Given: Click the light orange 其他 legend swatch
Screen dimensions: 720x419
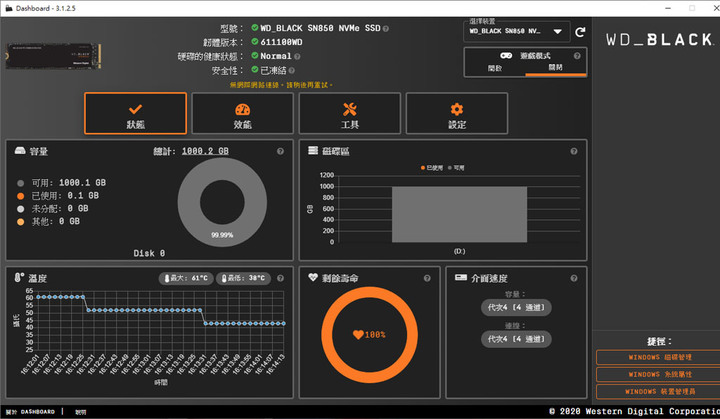Looking at the screenshot, I should click(20, 222).
